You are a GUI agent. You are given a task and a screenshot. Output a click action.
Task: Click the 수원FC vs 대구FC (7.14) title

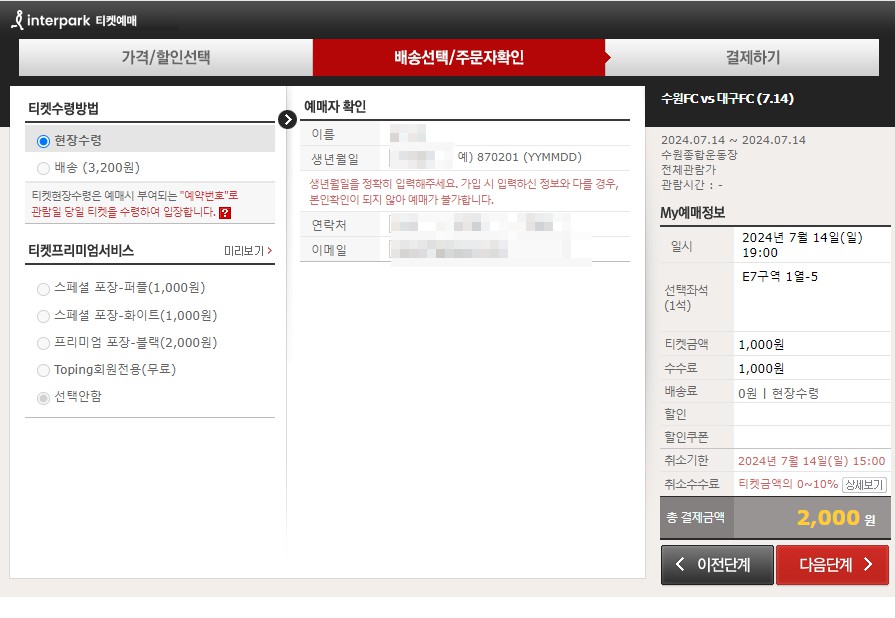point(727,98)
